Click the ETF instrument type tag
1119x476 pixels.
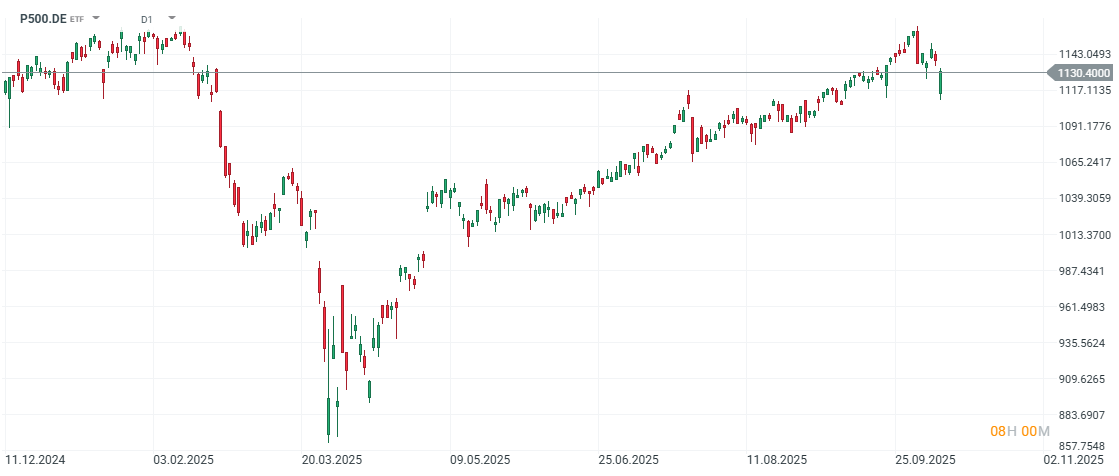pyautogui.click(x=77, y=19)
